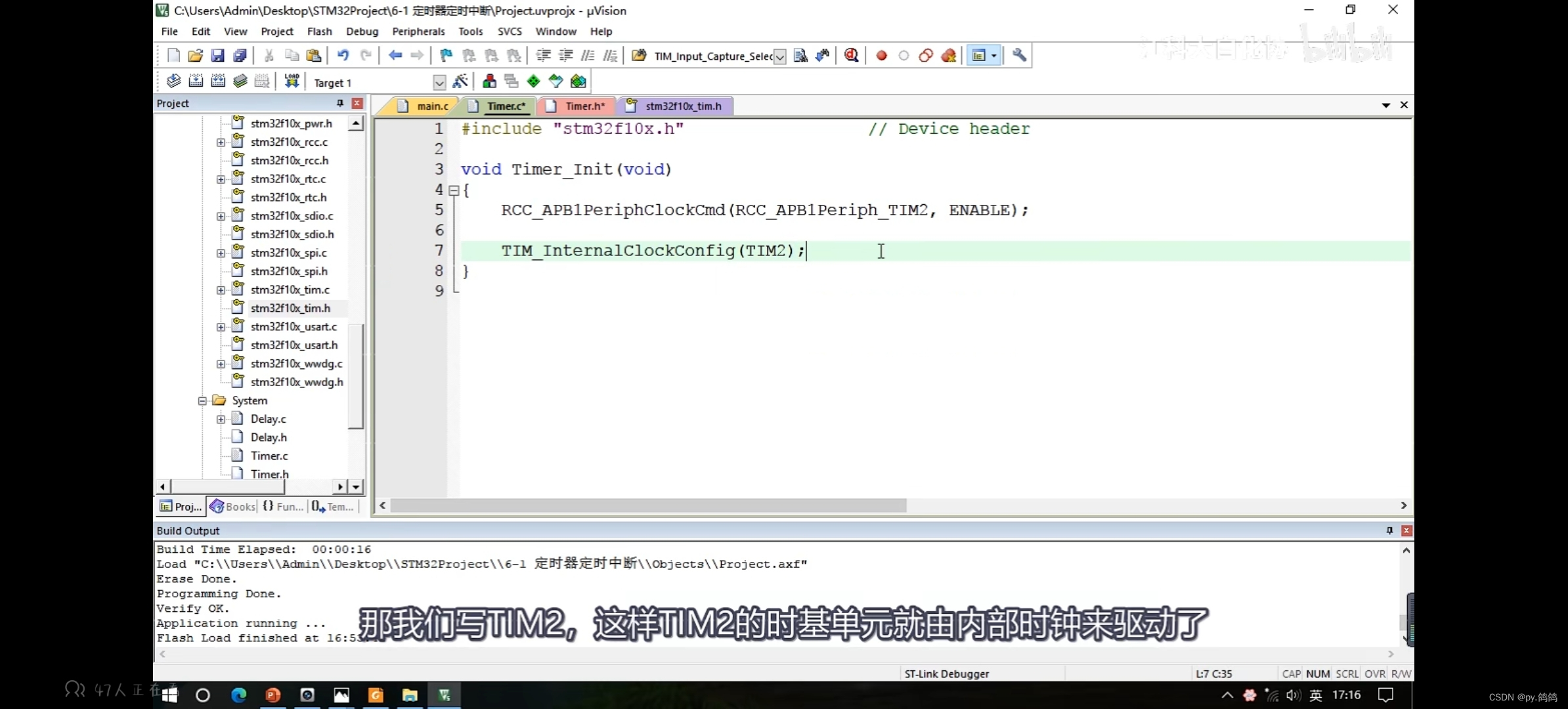Open the Debug menu
The width and height of the screenshot is (1568, 709).
coord(362,32)
